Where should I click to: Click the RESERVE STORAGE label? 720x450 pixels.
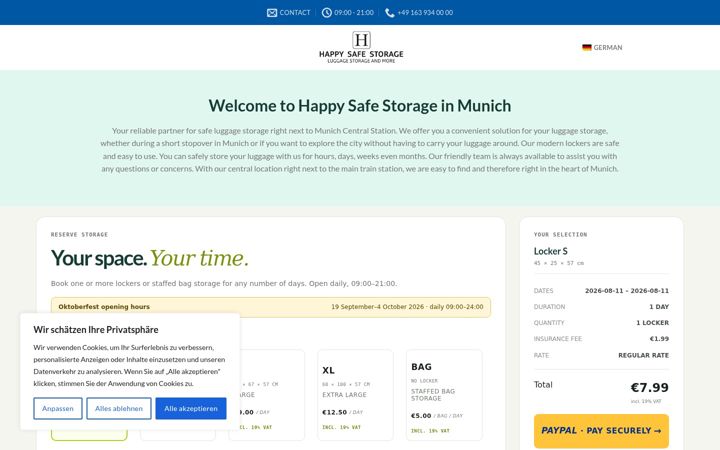[x=79, y=235]
